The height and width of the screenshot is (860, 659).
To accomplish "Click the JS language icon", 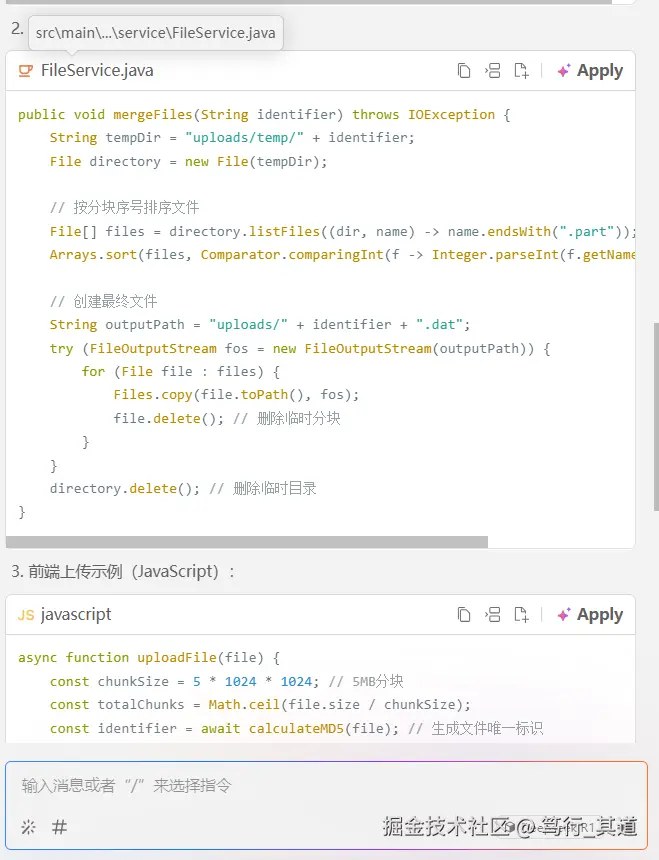I will coord(26,615).
